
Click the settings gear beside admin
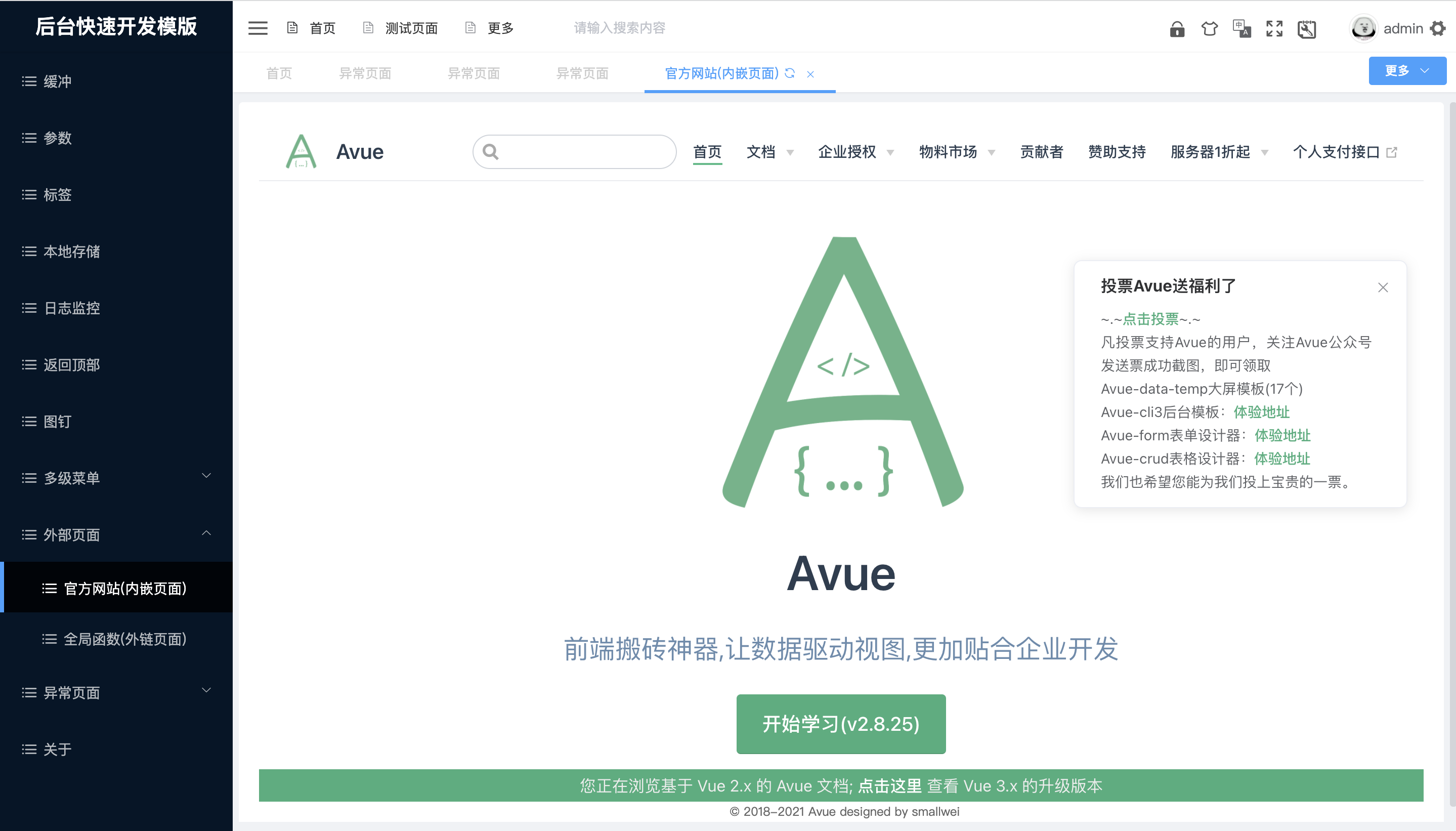pyautogui.click(x=1438, y=28)
